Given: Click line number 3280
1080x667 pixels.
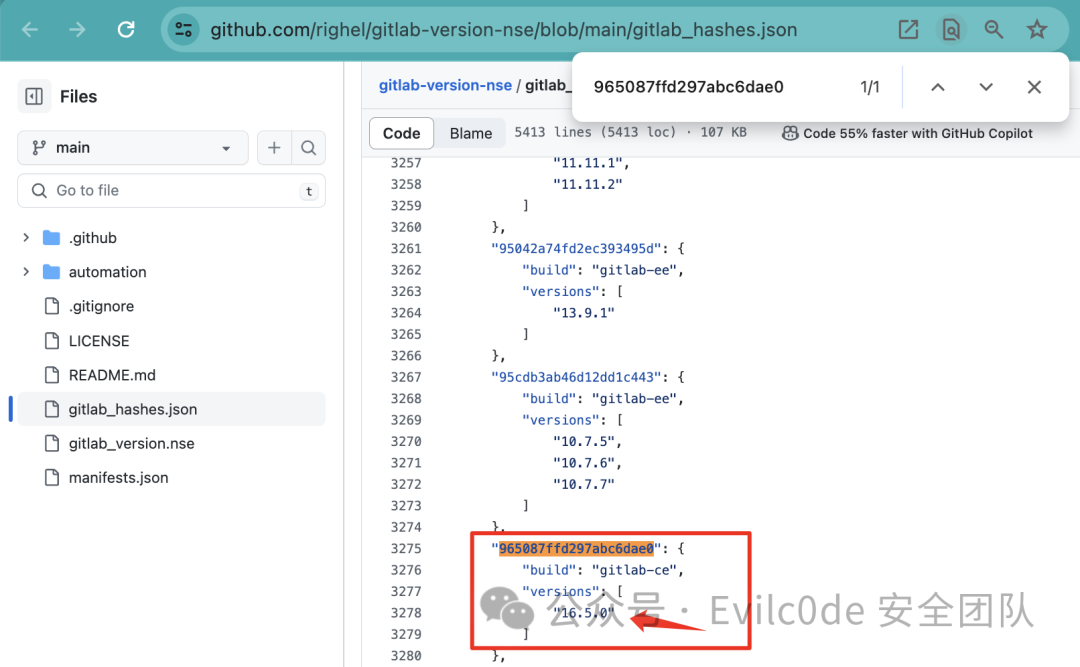Looking at the screenshot, I should pos(406,656).
